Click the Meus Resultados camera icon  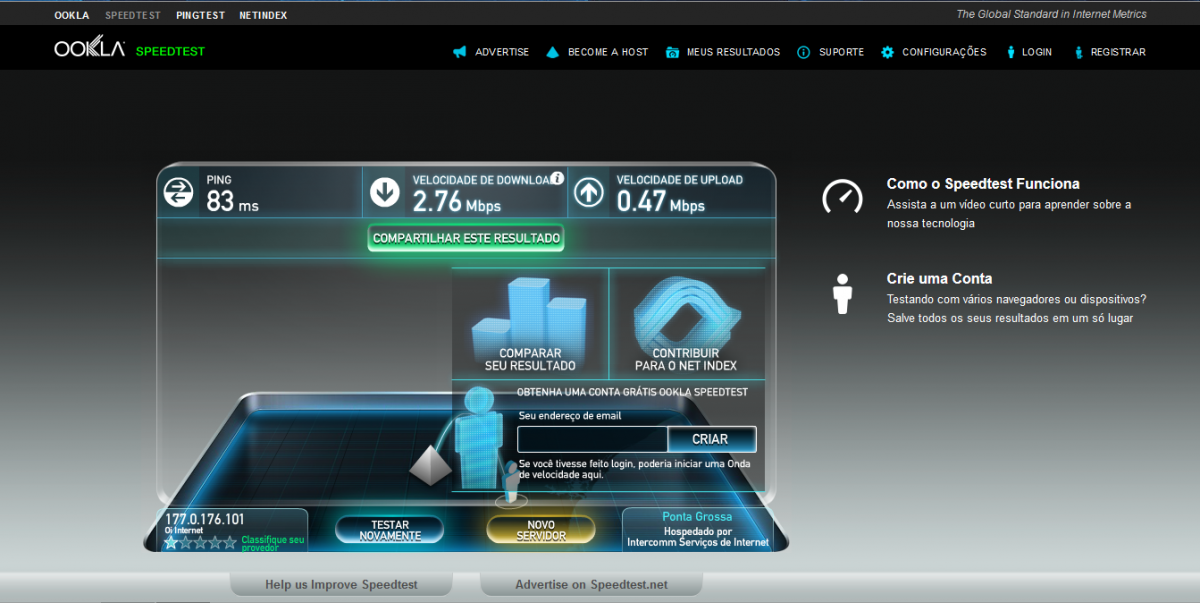click(x=673, y=52)
